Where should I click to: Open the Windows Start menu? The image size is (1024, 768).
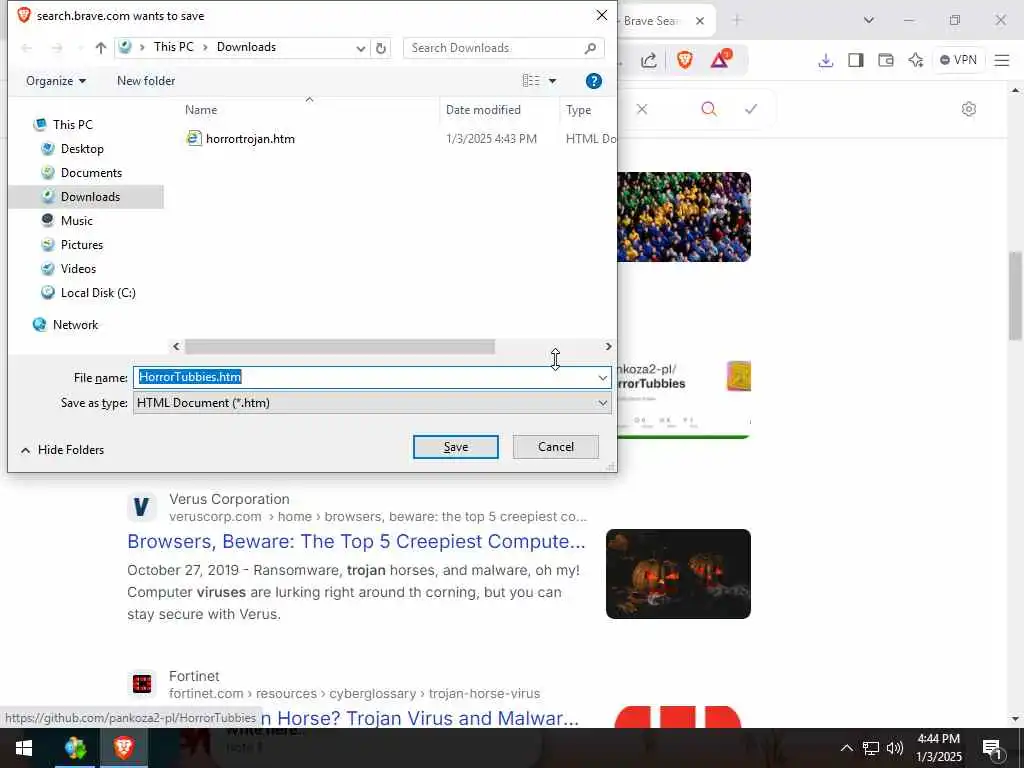point(24,748)
